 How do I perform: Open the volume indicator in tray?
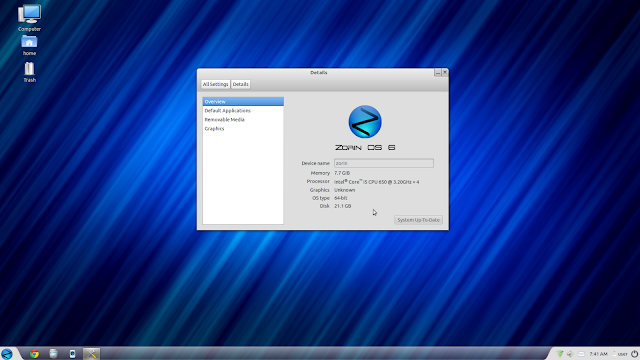[570, 354]
